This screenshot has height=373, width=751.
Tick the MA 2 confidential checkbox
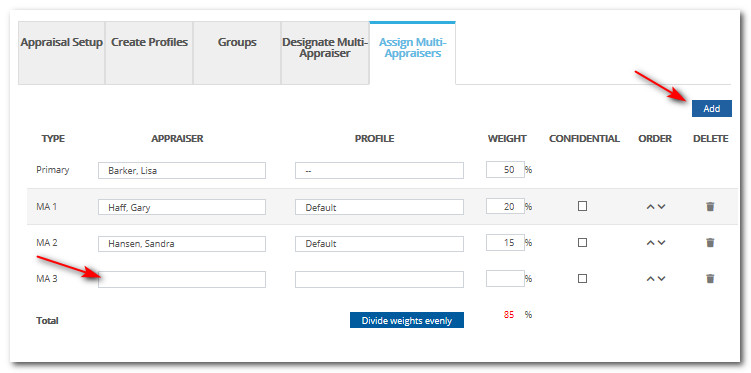pyautogui.click(x=582, y=243)
